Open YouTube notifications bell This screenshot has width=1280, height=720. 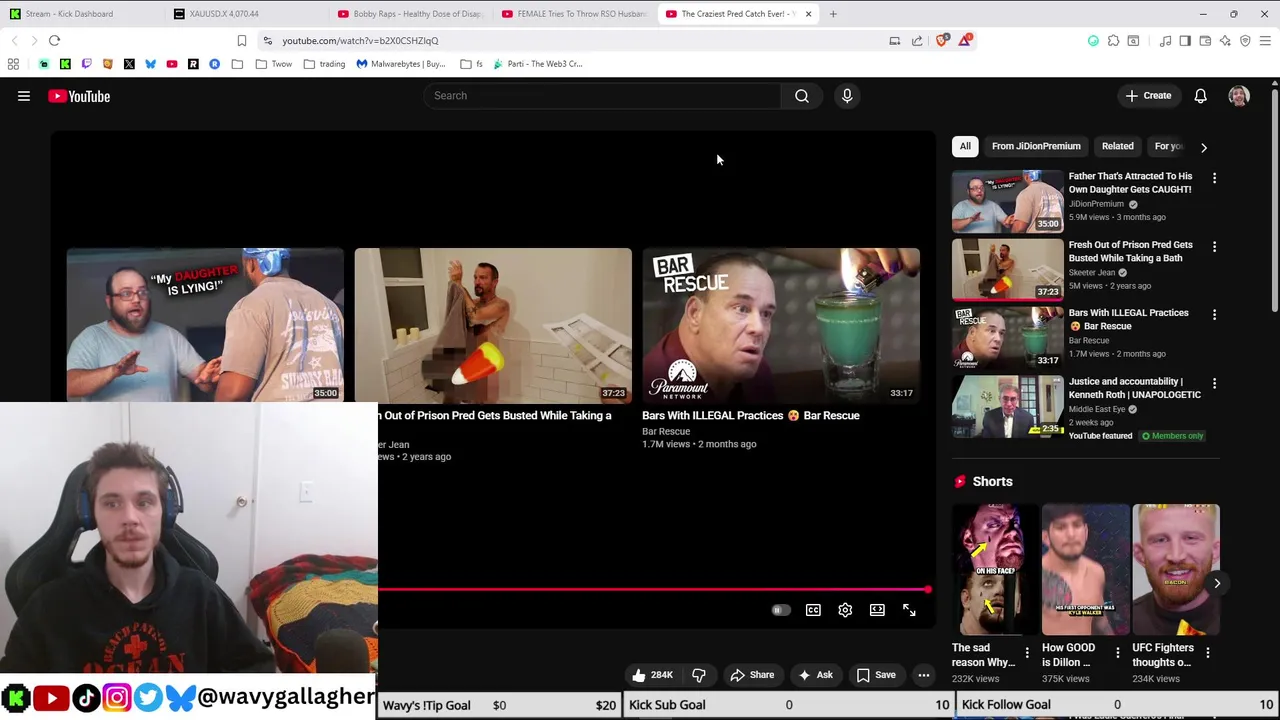pyautogui.click(x=1200, y=96)
